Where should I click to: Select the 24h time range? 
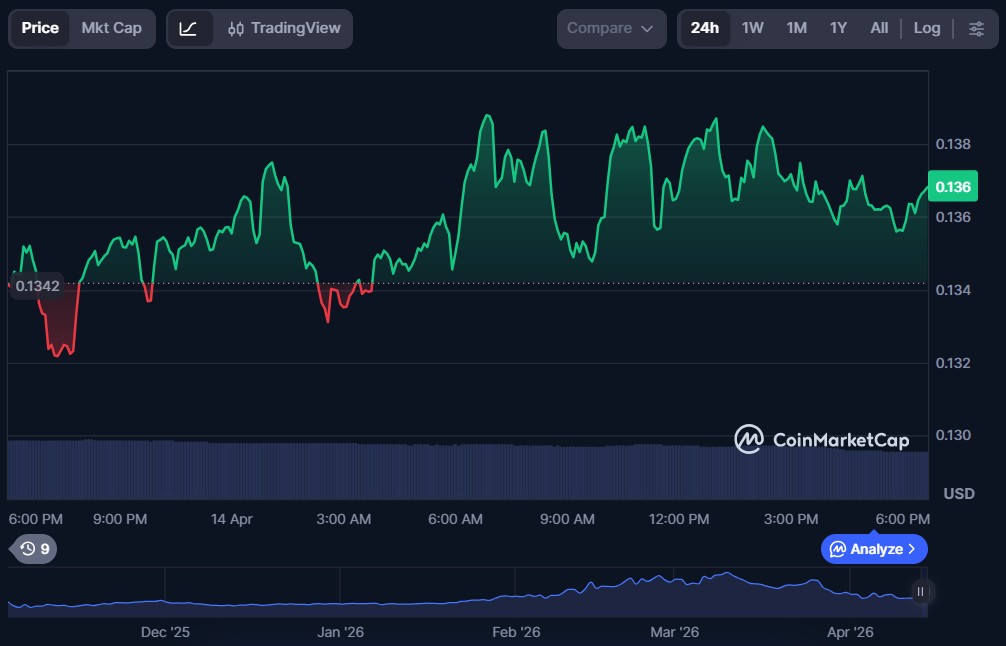(704, 29)
